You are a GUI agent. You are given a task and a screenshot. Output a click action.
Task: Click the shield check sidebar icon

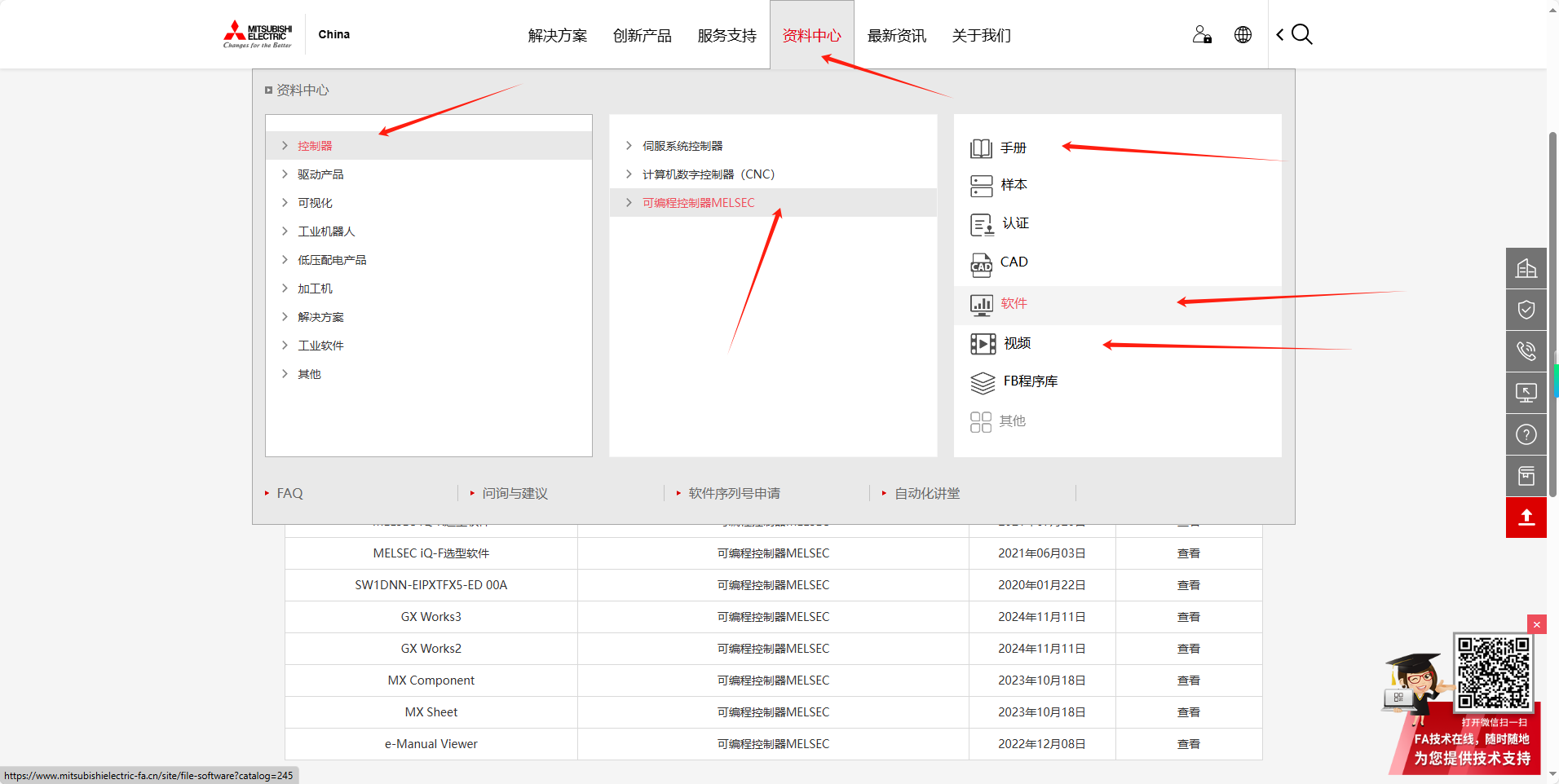click(1526, 310)
